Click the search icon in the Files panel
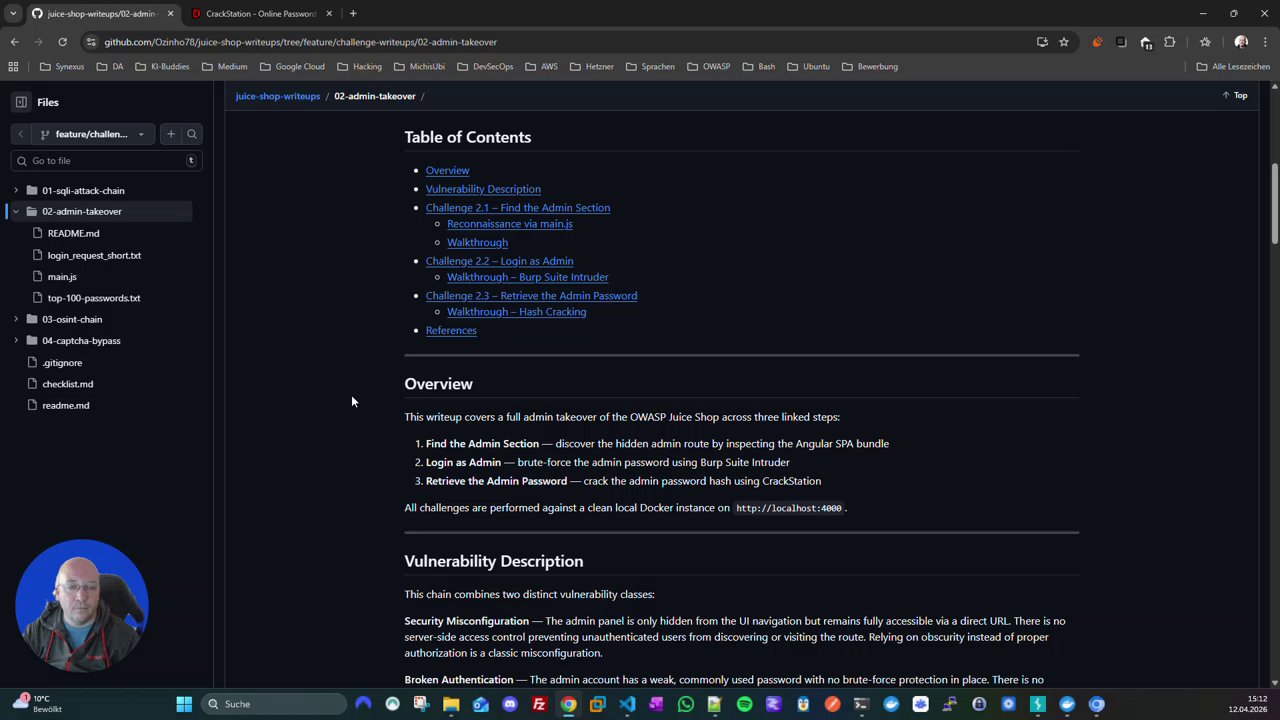 point(192,134)
